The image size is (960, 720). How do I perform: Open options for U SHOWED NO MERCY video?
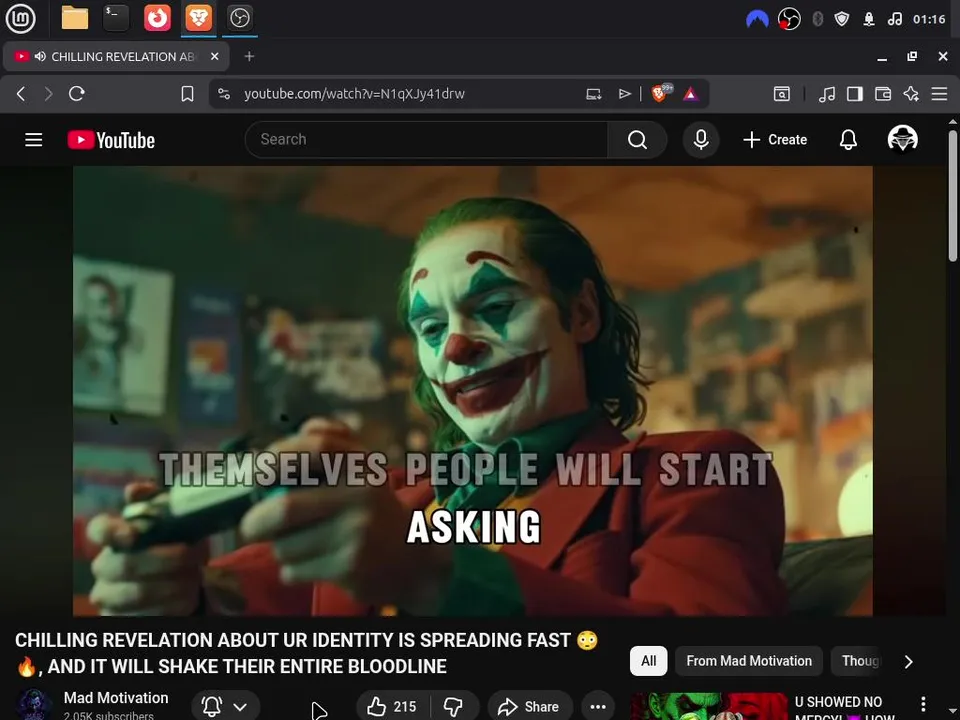pos(923,704)
